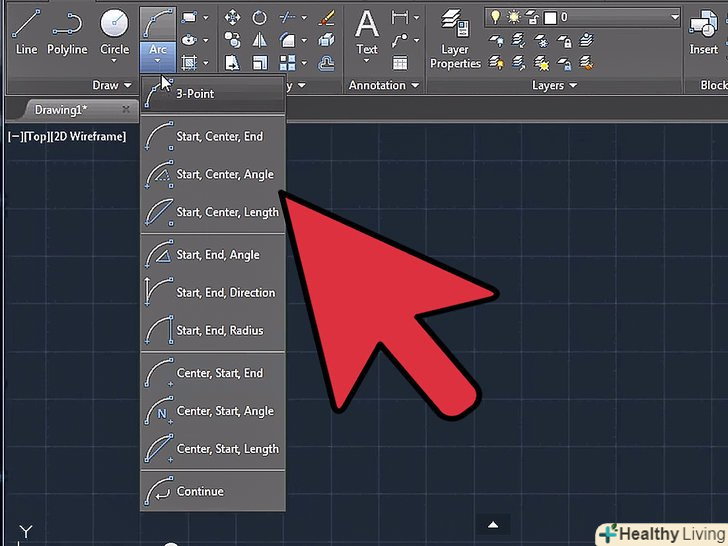
Task: Activate the Rotate tool
Action: click(260, 18)
